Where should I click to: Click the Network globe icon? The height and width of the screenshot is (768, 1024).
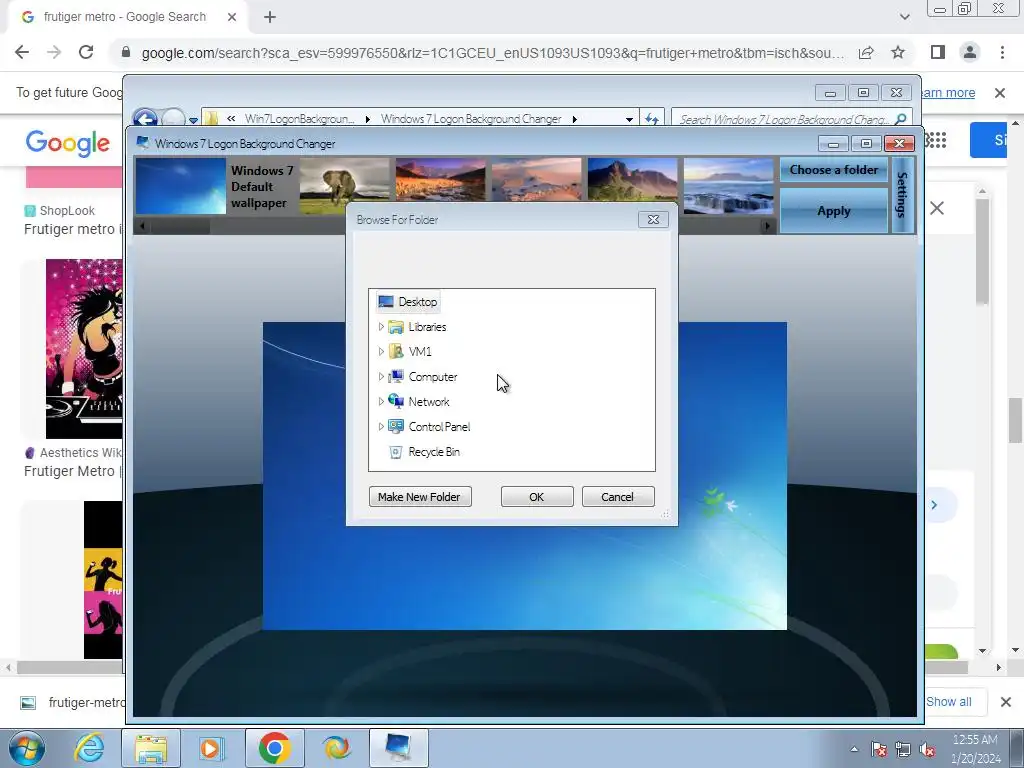click(396, 401)
